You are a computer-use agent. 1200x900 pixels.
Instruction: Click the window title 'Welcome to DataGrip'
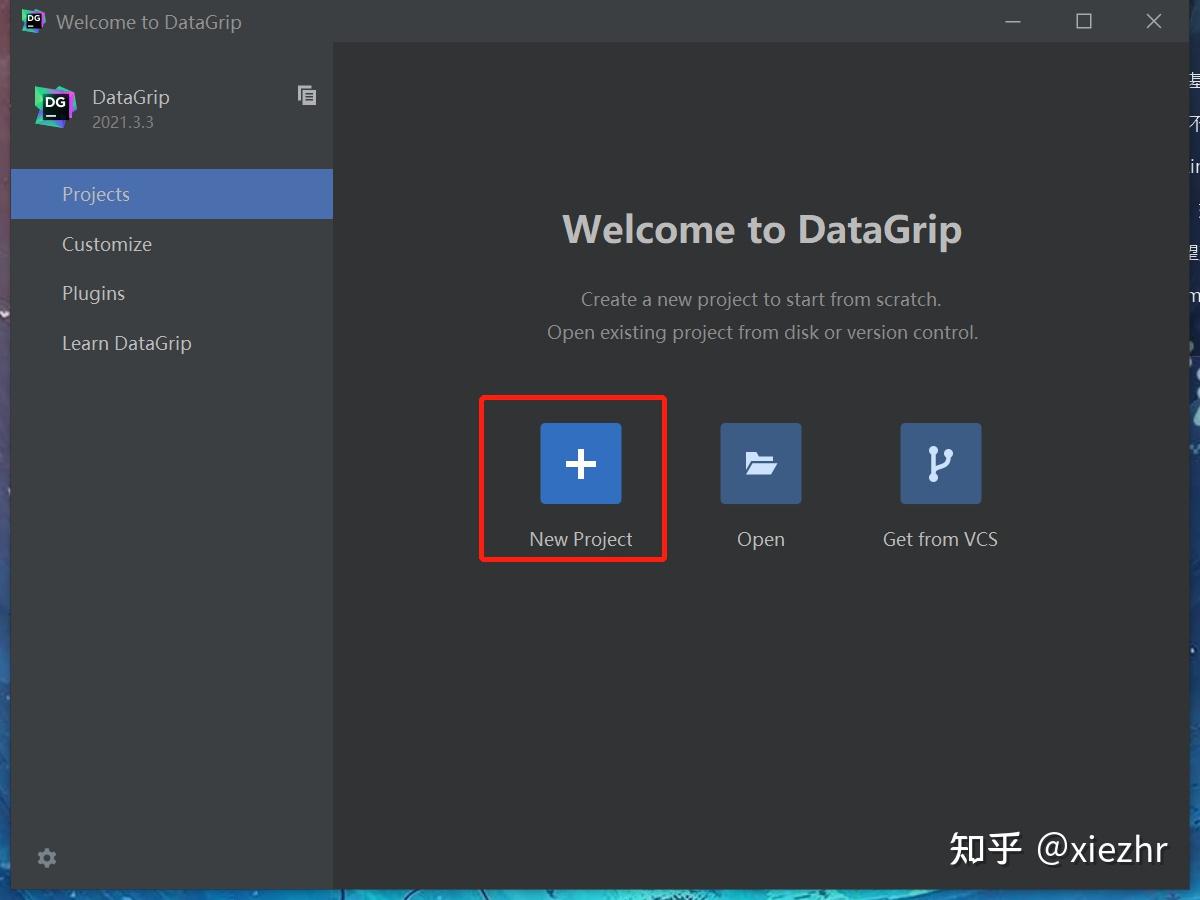pos(149,22)
